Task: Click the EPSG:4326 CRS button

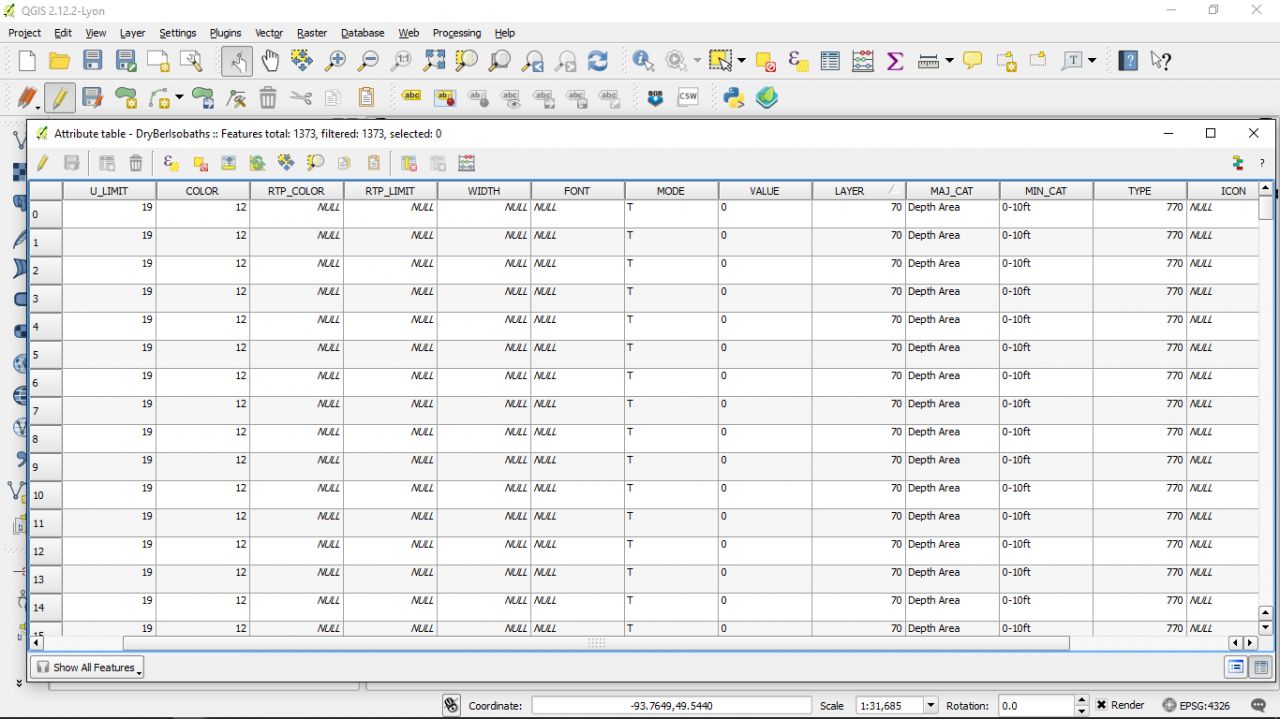Action: point(1196,705)
